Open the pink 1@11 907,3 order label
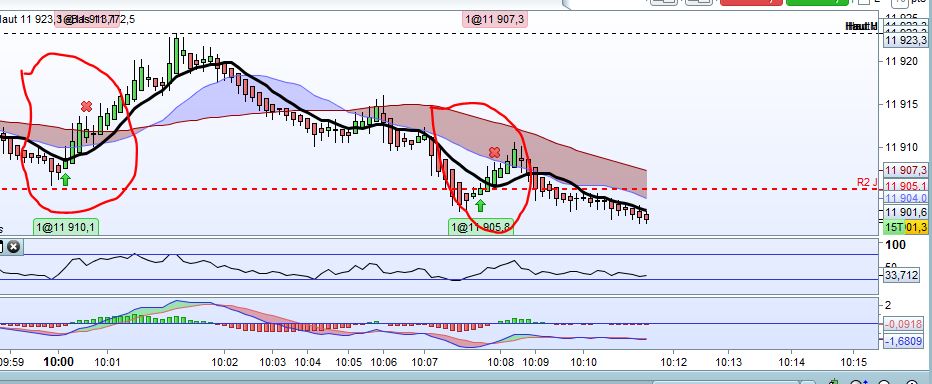932x384 pixels. 495,20
